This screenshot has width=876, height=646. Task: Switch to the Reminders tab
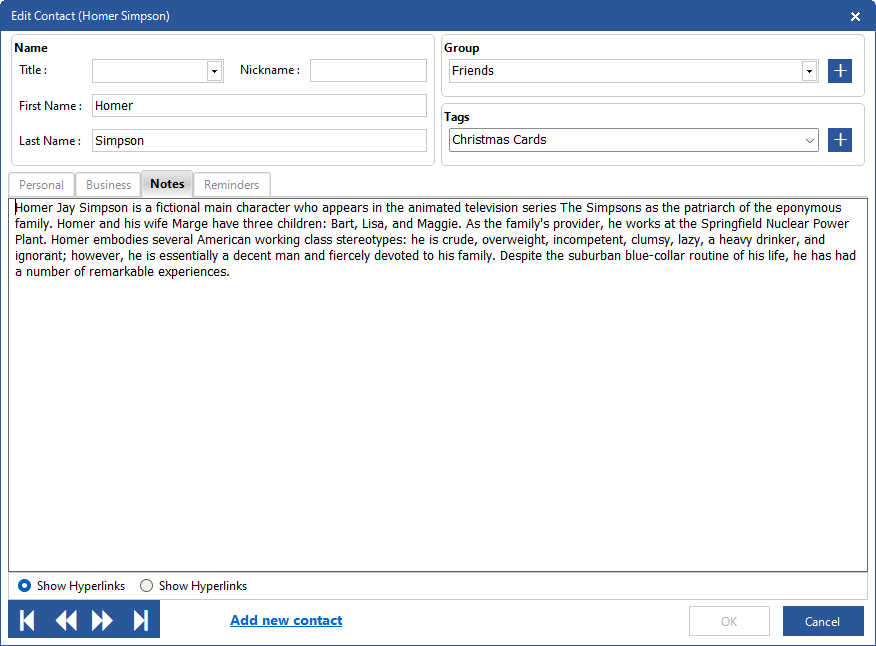(x=231, y=185)
